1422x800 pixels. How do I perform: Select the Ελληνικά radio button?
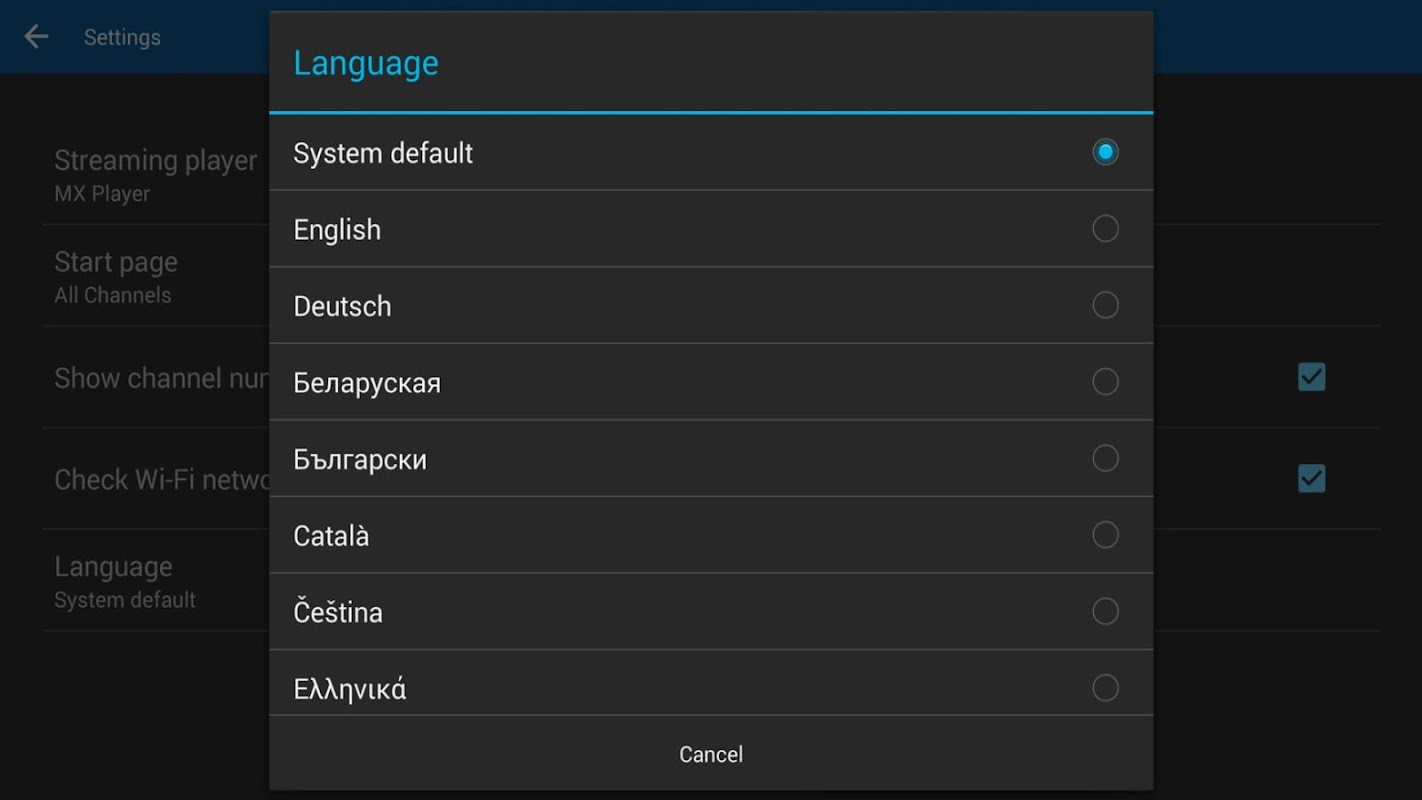point(1105,688)
